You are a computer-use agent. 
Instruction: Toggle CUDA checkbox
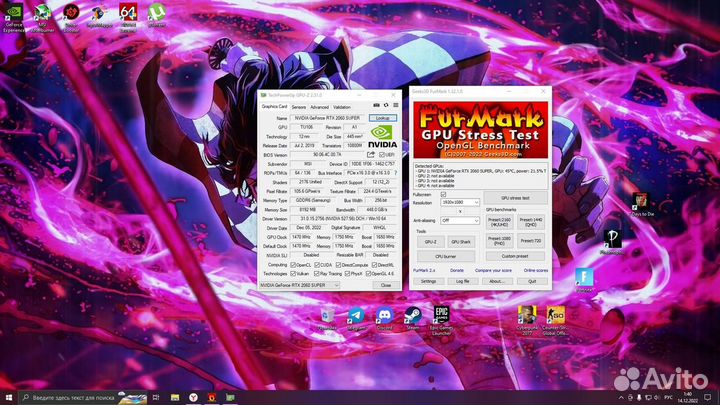317,265
